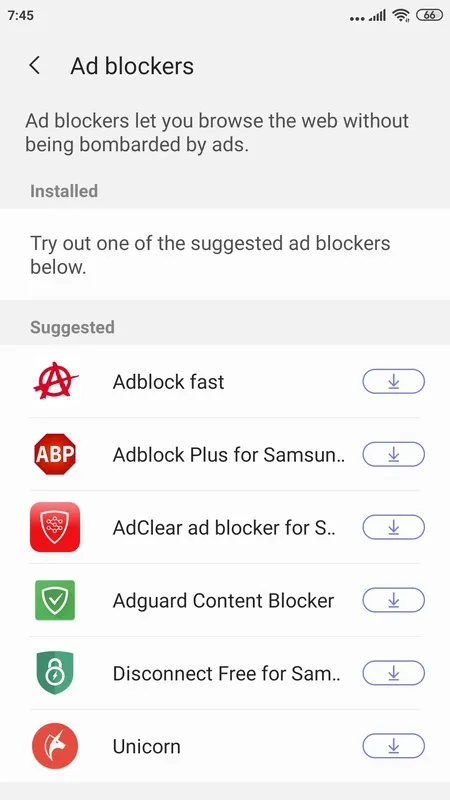Download Disconnect Free for Samsung

(393, 673)
